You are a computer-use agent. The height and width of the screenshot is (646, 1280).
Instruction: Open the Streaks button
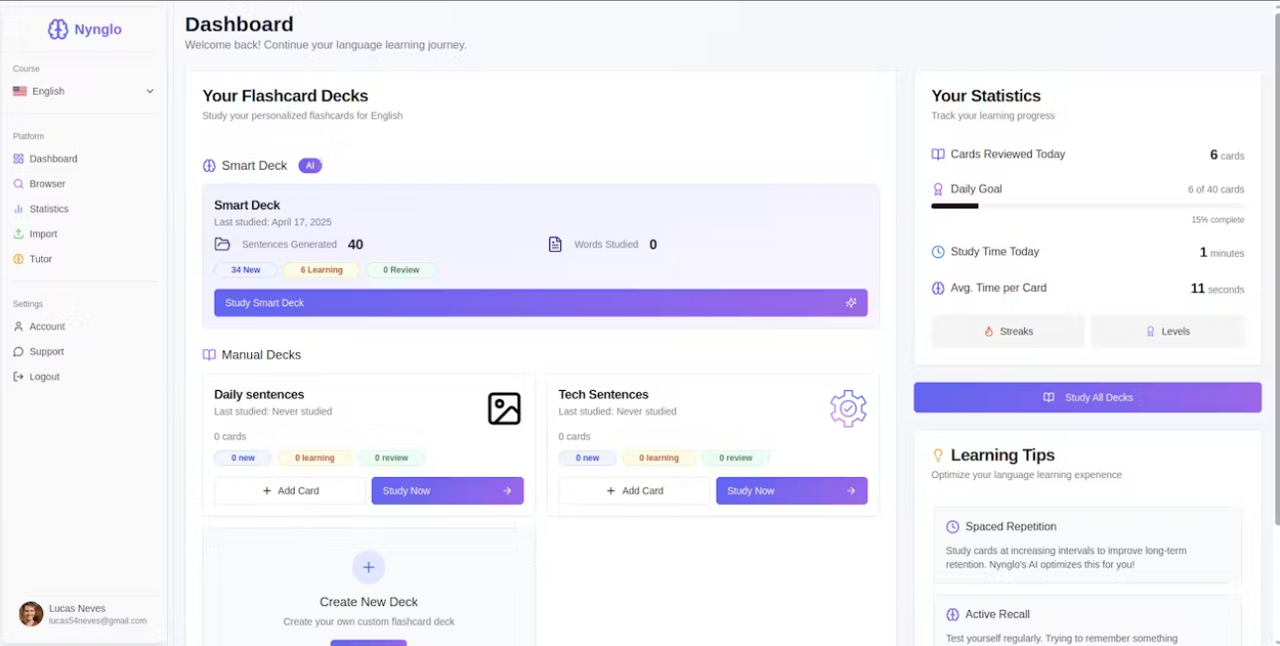1008,331
